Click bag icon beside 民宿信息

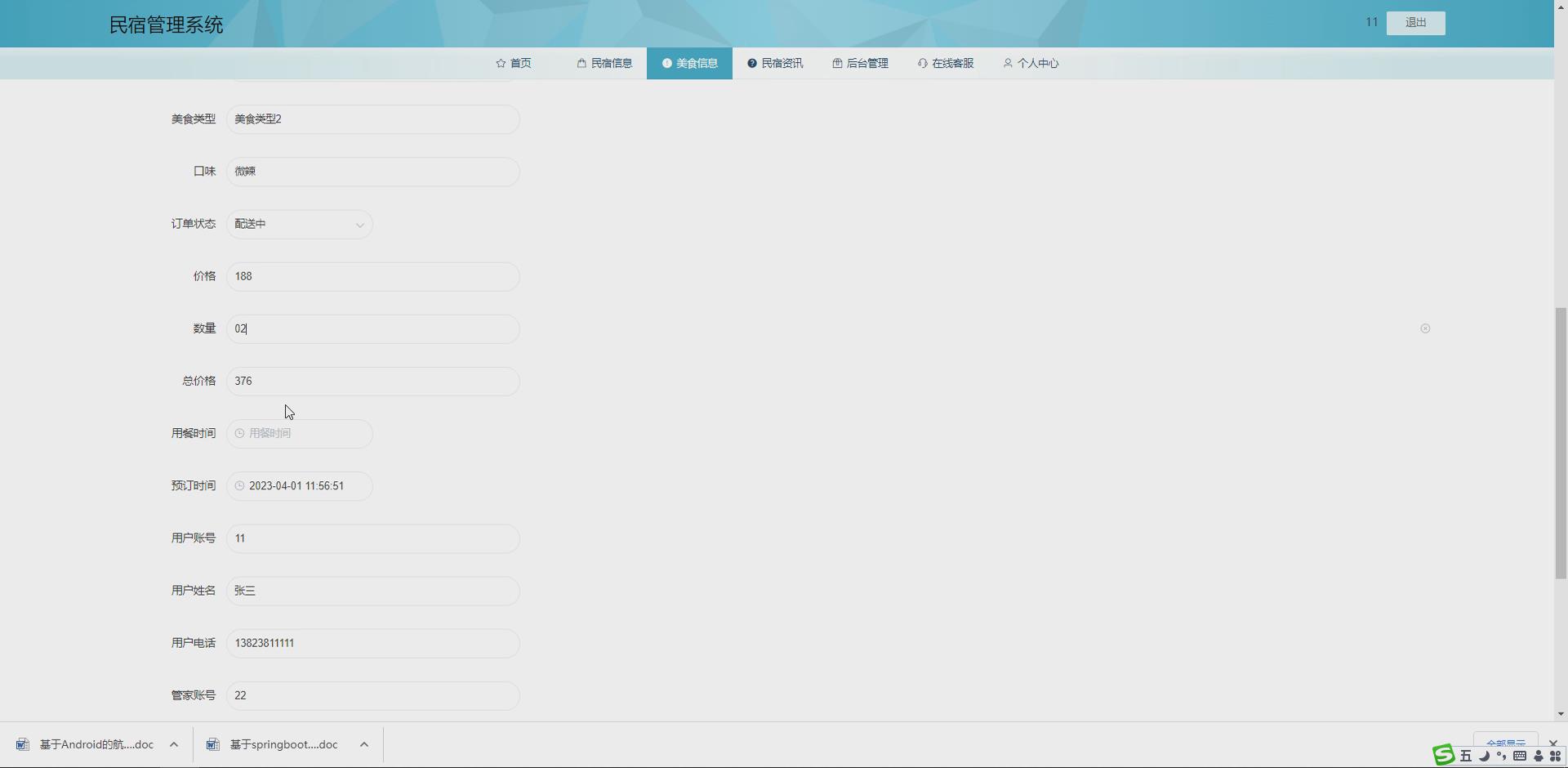[x=581, y=63]
